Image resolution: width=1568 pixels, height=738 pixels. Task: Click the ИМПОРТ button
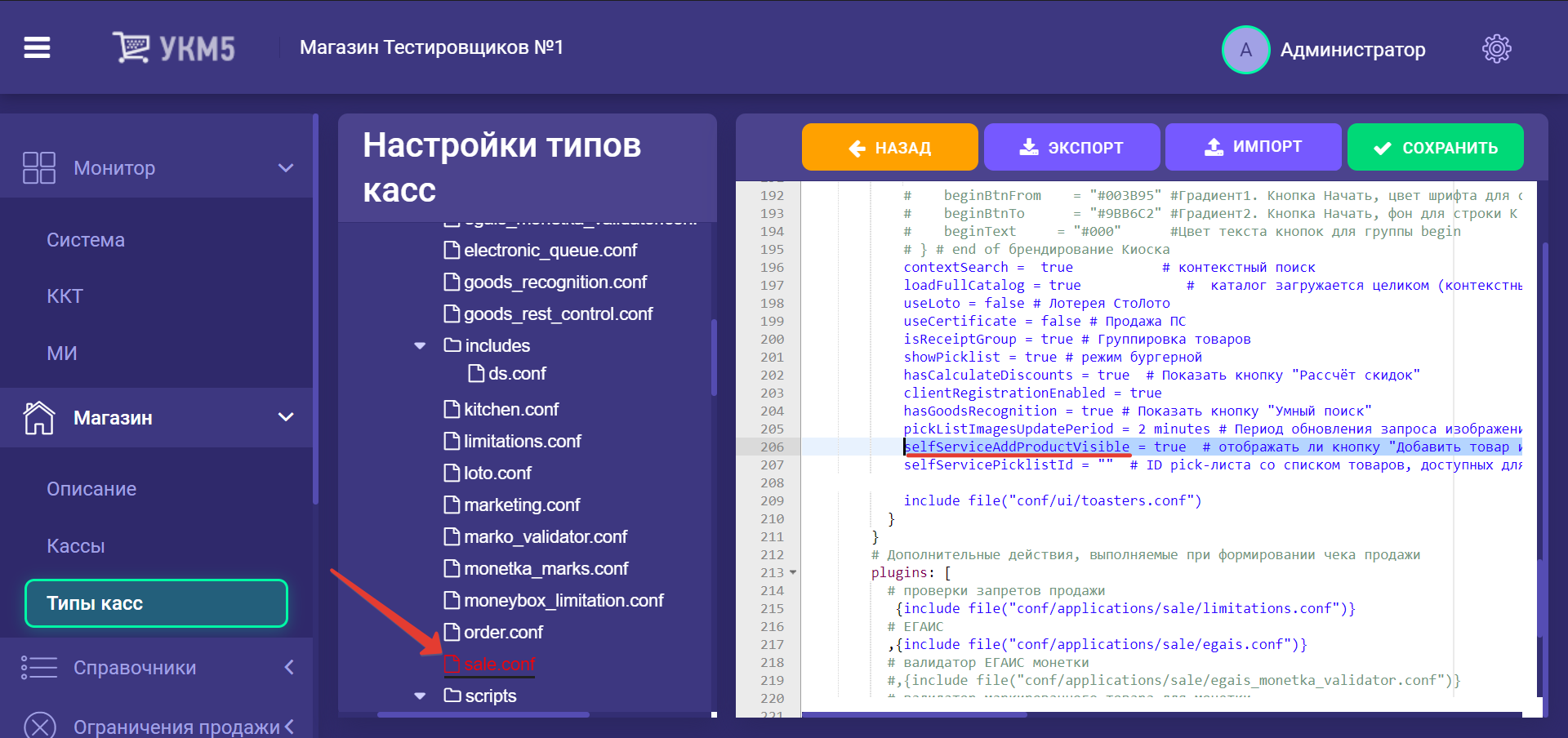pos(1253,147)
